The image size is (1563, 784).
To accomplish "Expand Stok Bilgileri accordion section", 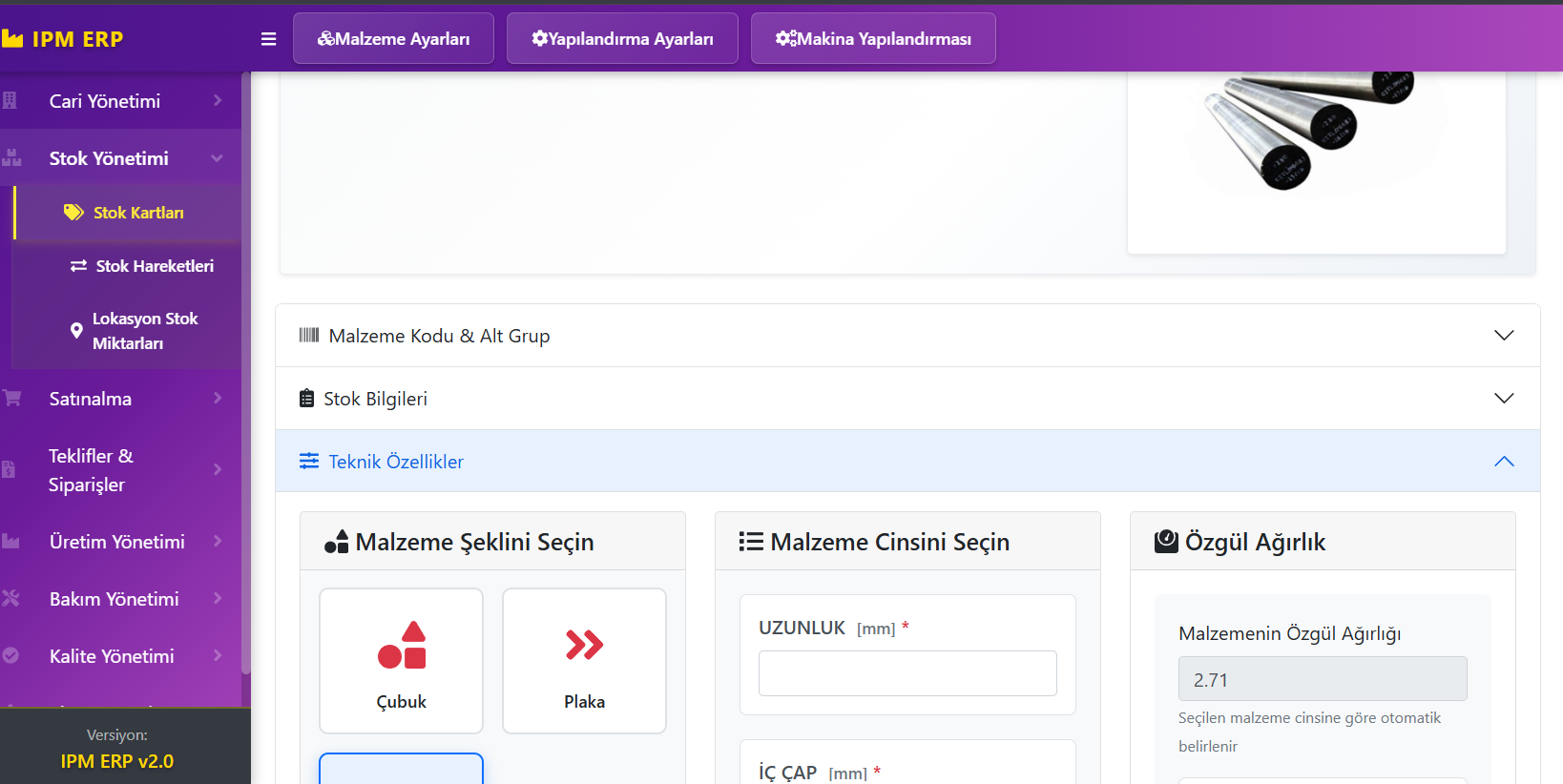I will 907,399.
